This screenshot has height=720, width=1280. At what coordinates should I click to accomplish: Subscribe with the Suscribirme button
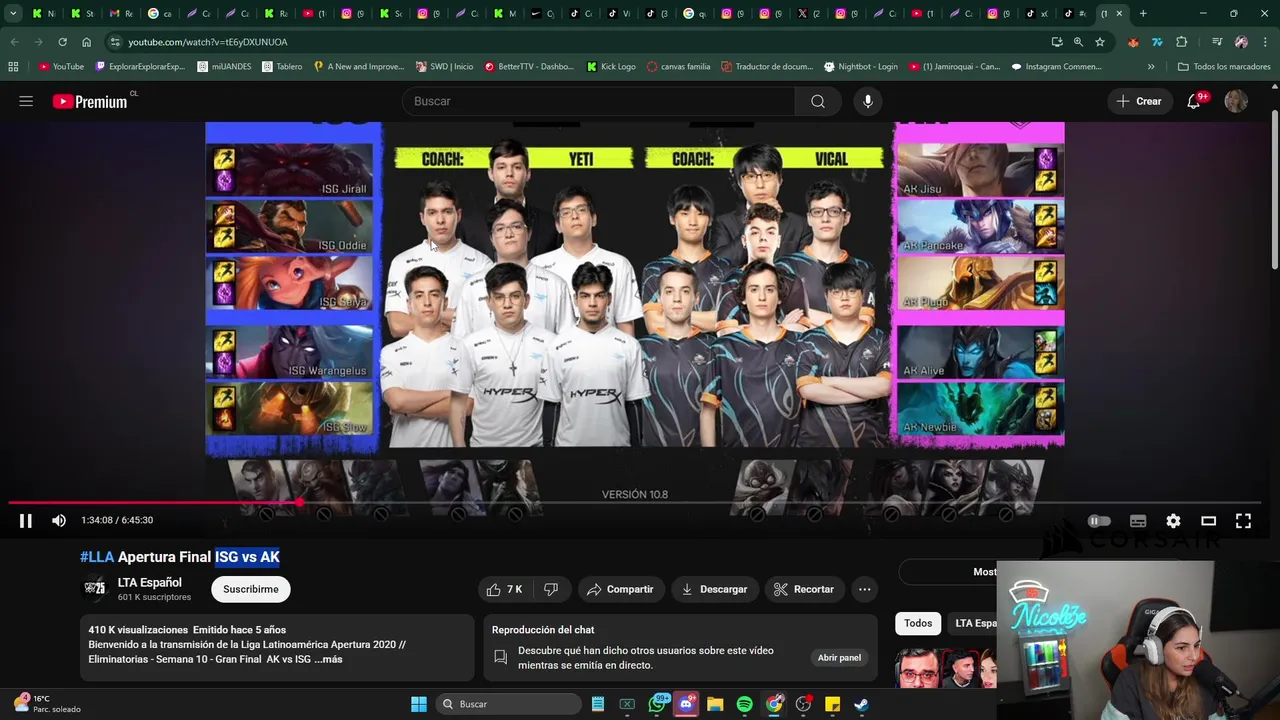251,589
